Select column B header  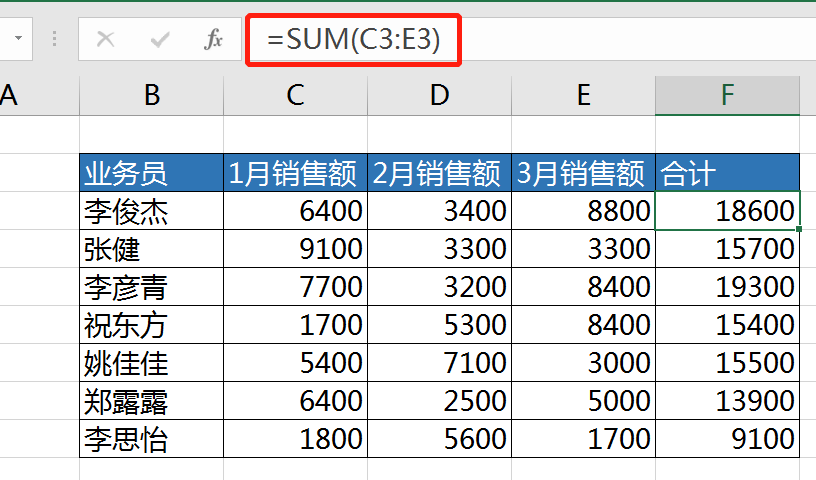pyautogui.click(x=151, y=95)
